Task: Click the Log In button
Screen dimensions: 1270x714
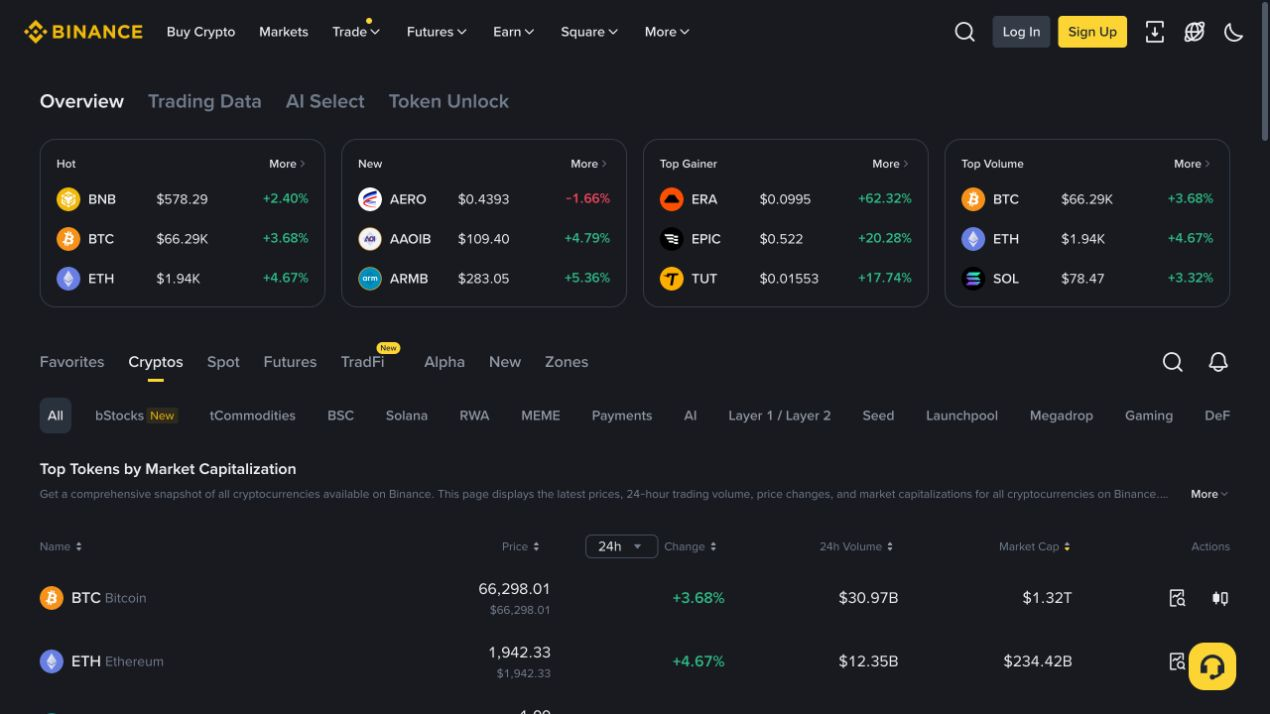Action: coord(1021,32)
